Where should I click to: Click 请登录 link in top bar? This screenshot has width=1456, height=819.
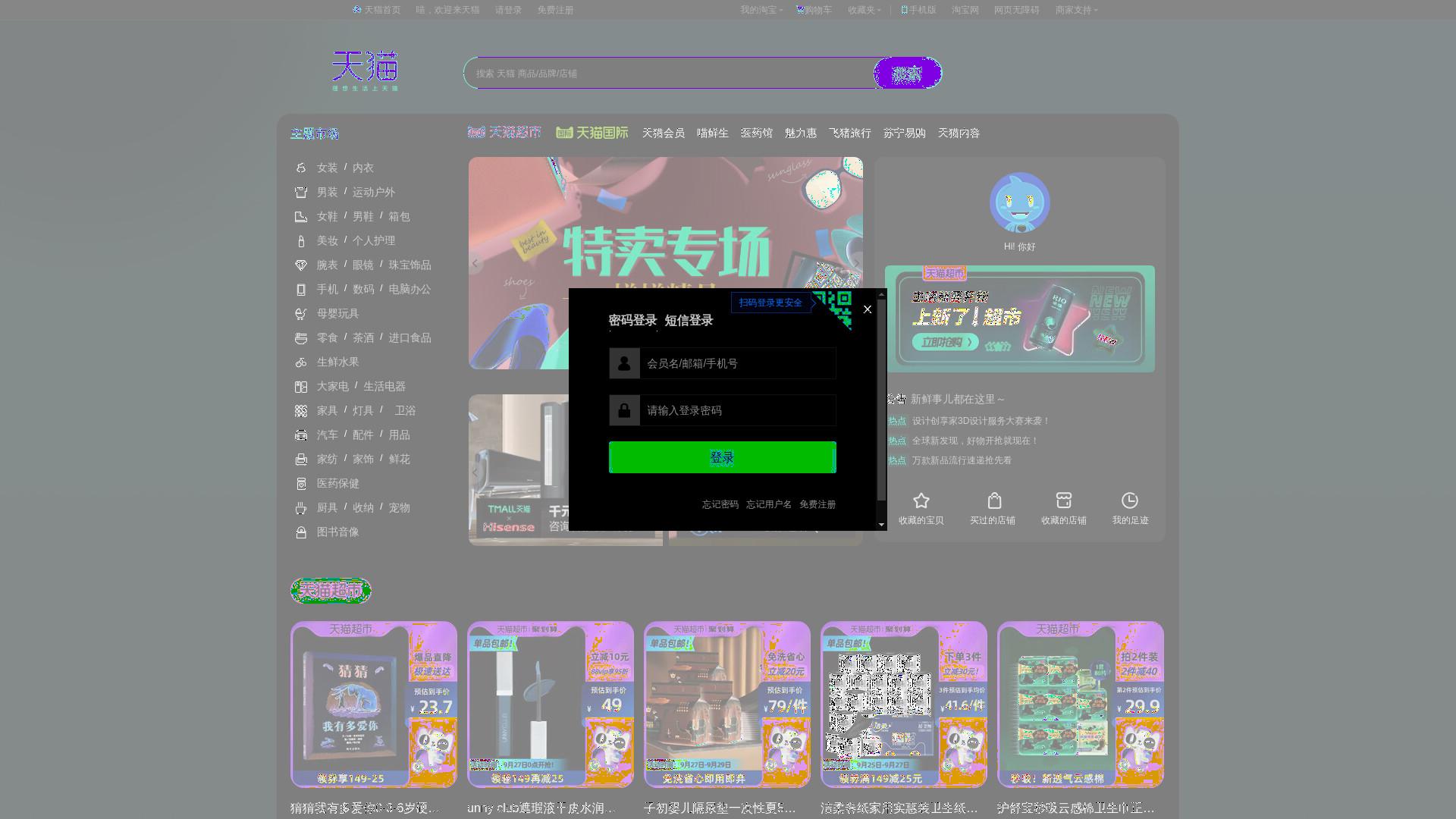pyautogui.click(x=508, y=10)
